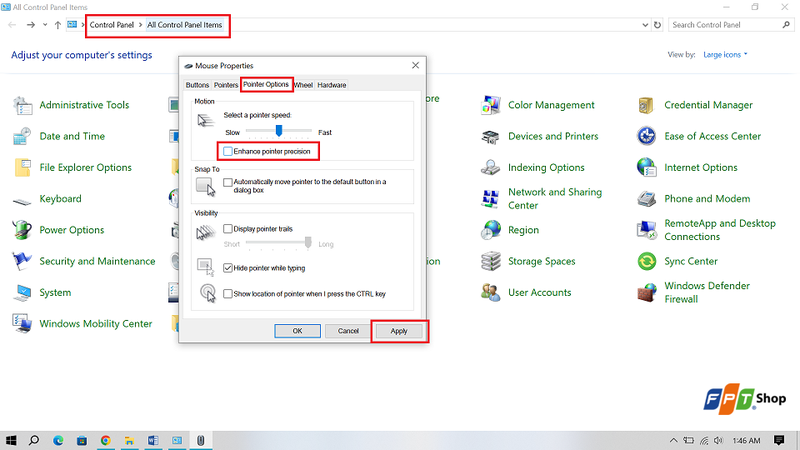Open the View by Large icons dropdown

click(725, 55)
